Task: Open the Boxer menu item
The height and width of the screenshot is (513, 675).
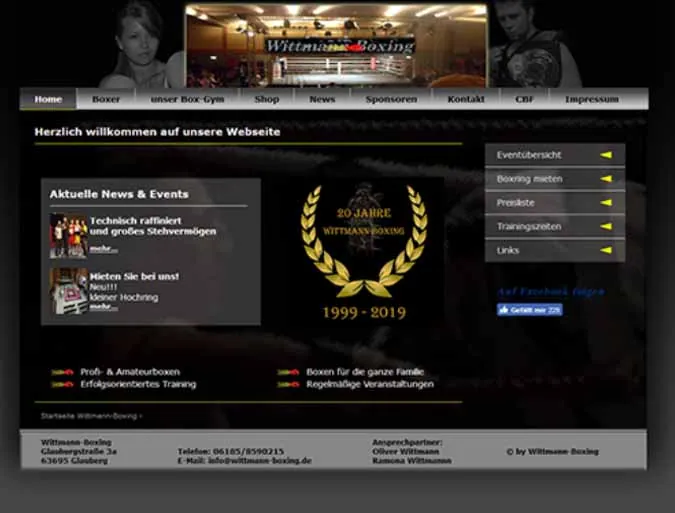Action: [106, 99]
